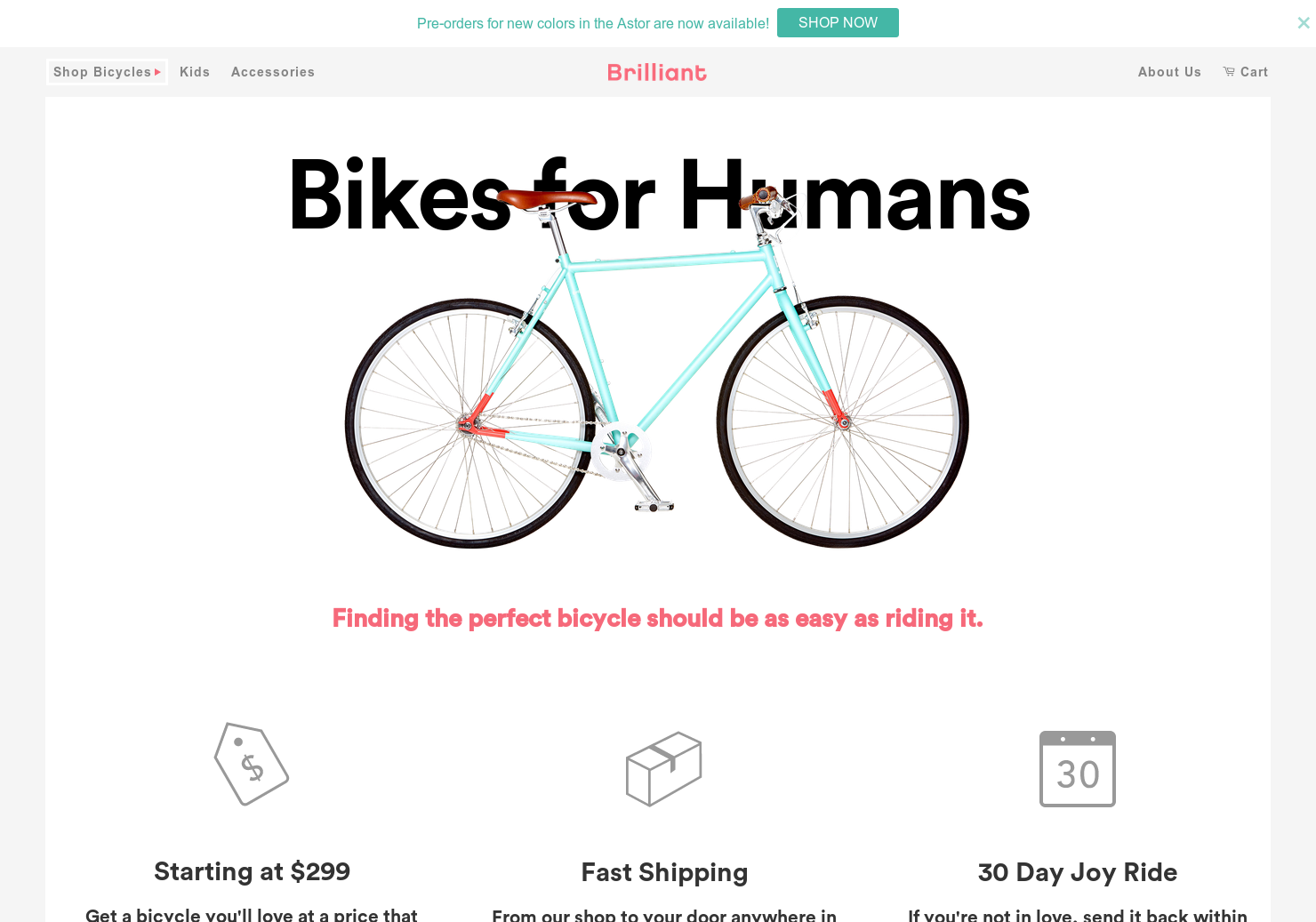Click the SHOP NOW button
Image resolution: width=1316 pixels, height=922 pixels.
[x=838, y=22]
